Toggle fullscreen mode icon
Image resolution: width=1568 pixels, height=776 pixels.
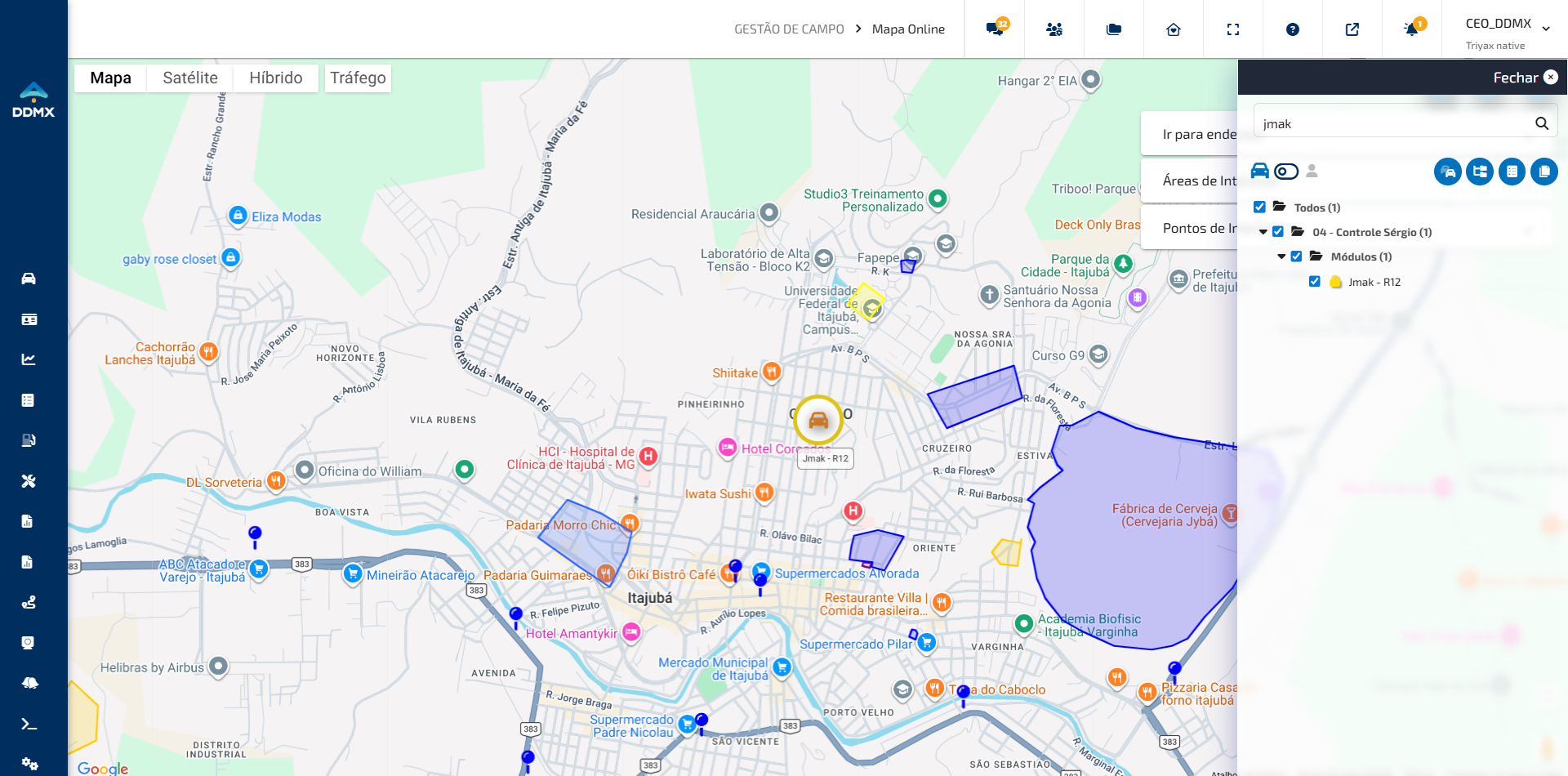[x=1233, y=29]
